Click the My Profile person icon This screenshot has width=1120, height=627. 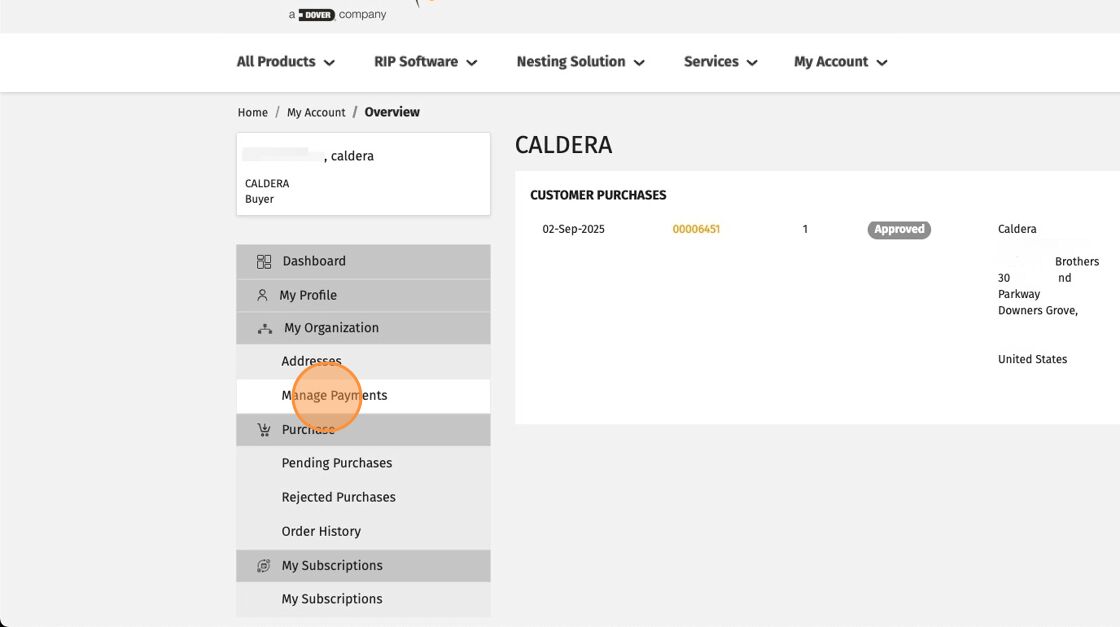[x=262, y=295]
